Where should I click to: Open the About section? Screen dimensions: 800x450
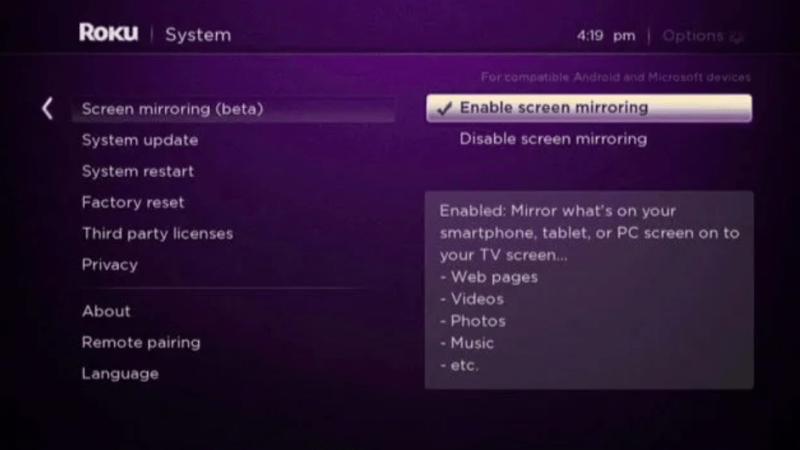[106, 311]
